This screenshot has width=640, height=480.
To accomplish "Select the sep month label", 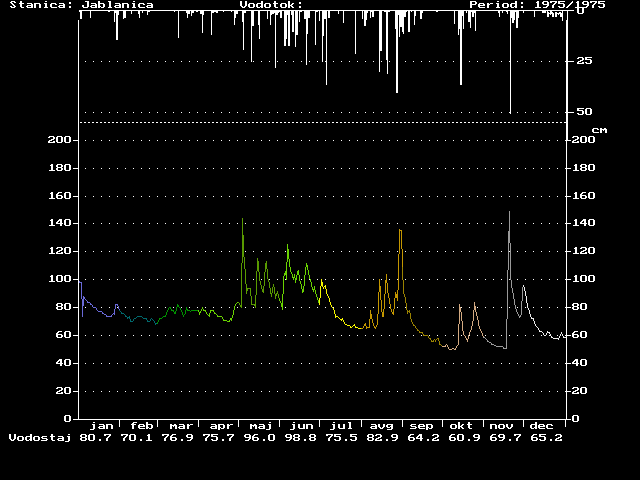I will [421, 426].
